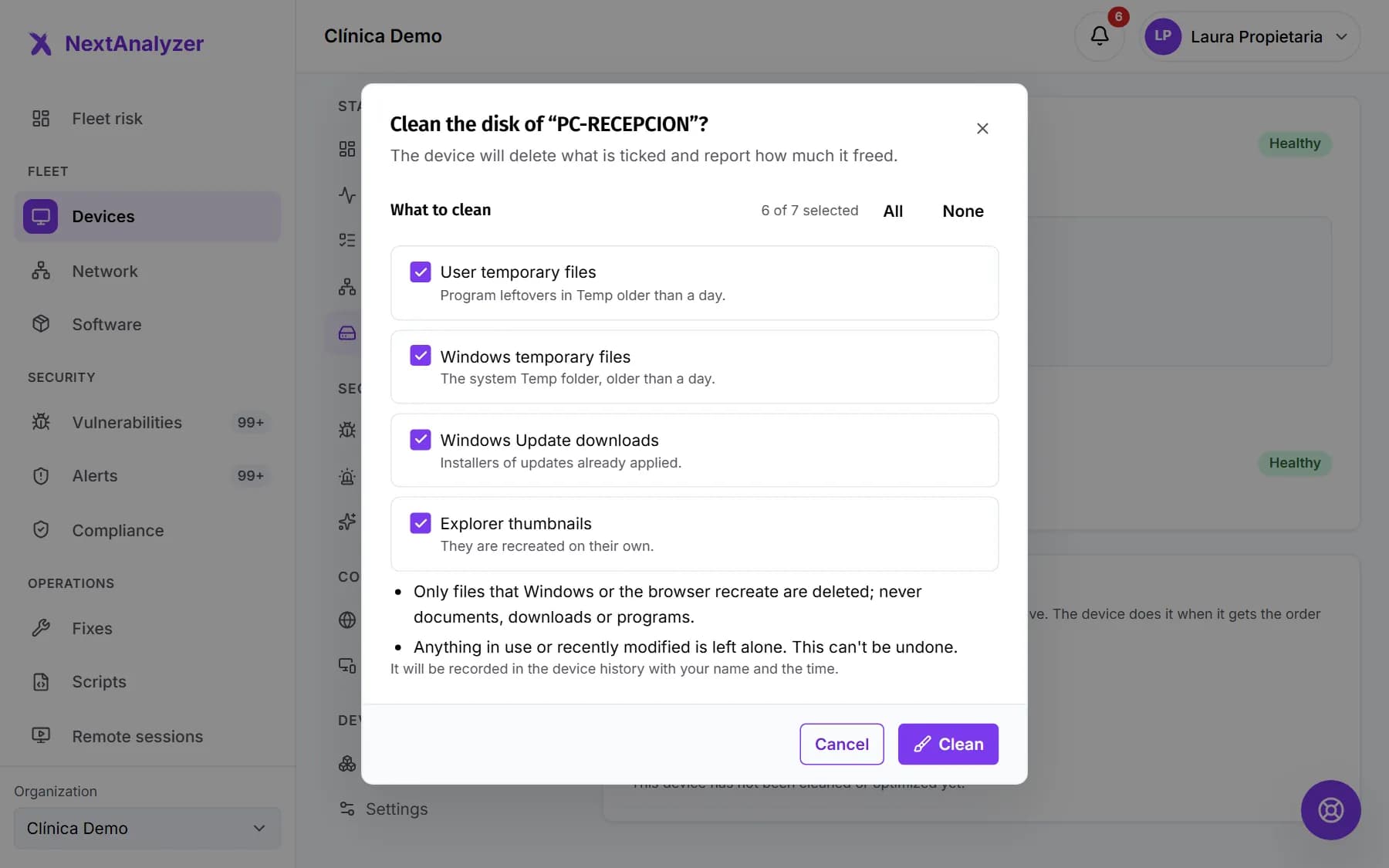Click the Alerts 99+ count badge
The height and width of the screenshot is (868, 1389).
pos(251,475)
